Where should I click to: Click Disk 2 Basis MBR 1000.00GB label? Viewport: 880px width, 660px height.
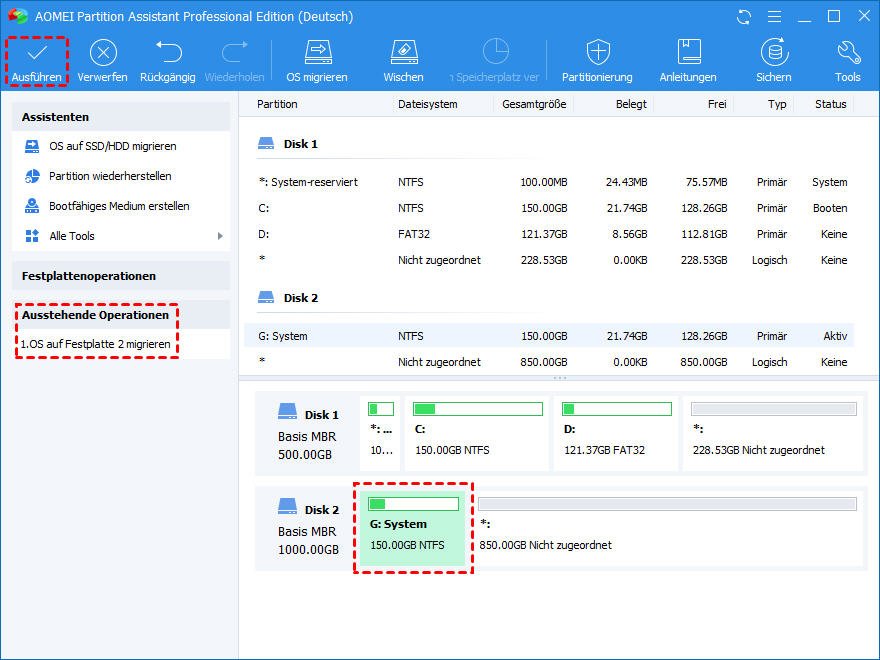point(309,540)
